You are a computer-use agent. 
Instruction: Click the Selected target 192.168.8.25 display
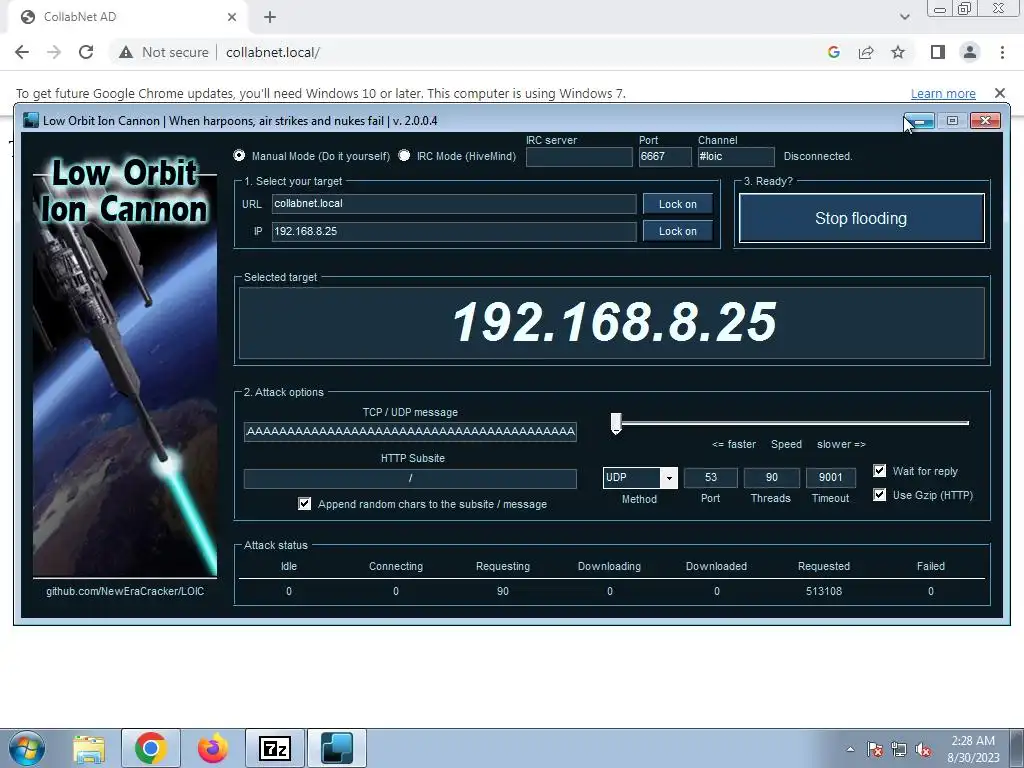pos(613,323)
